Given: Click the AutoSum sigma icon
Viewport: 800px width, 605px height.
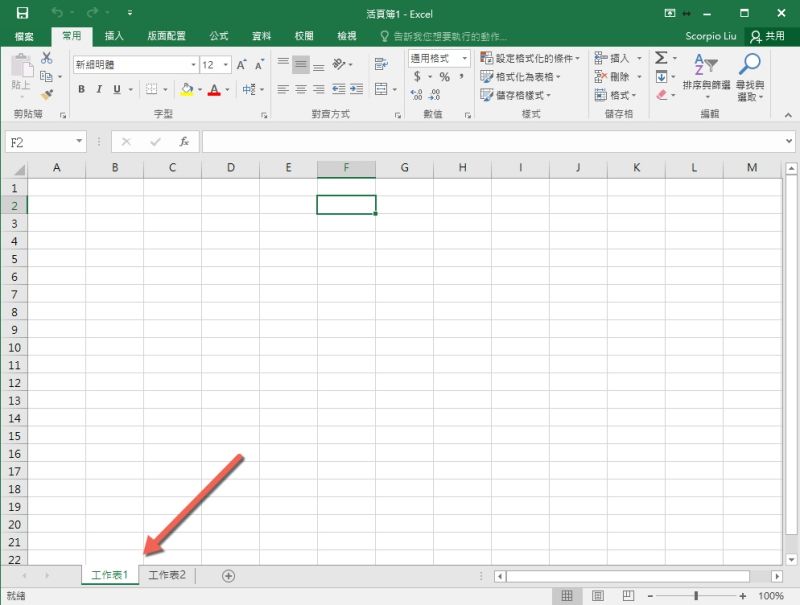Looking at the screenshot, I should (661, 59).
